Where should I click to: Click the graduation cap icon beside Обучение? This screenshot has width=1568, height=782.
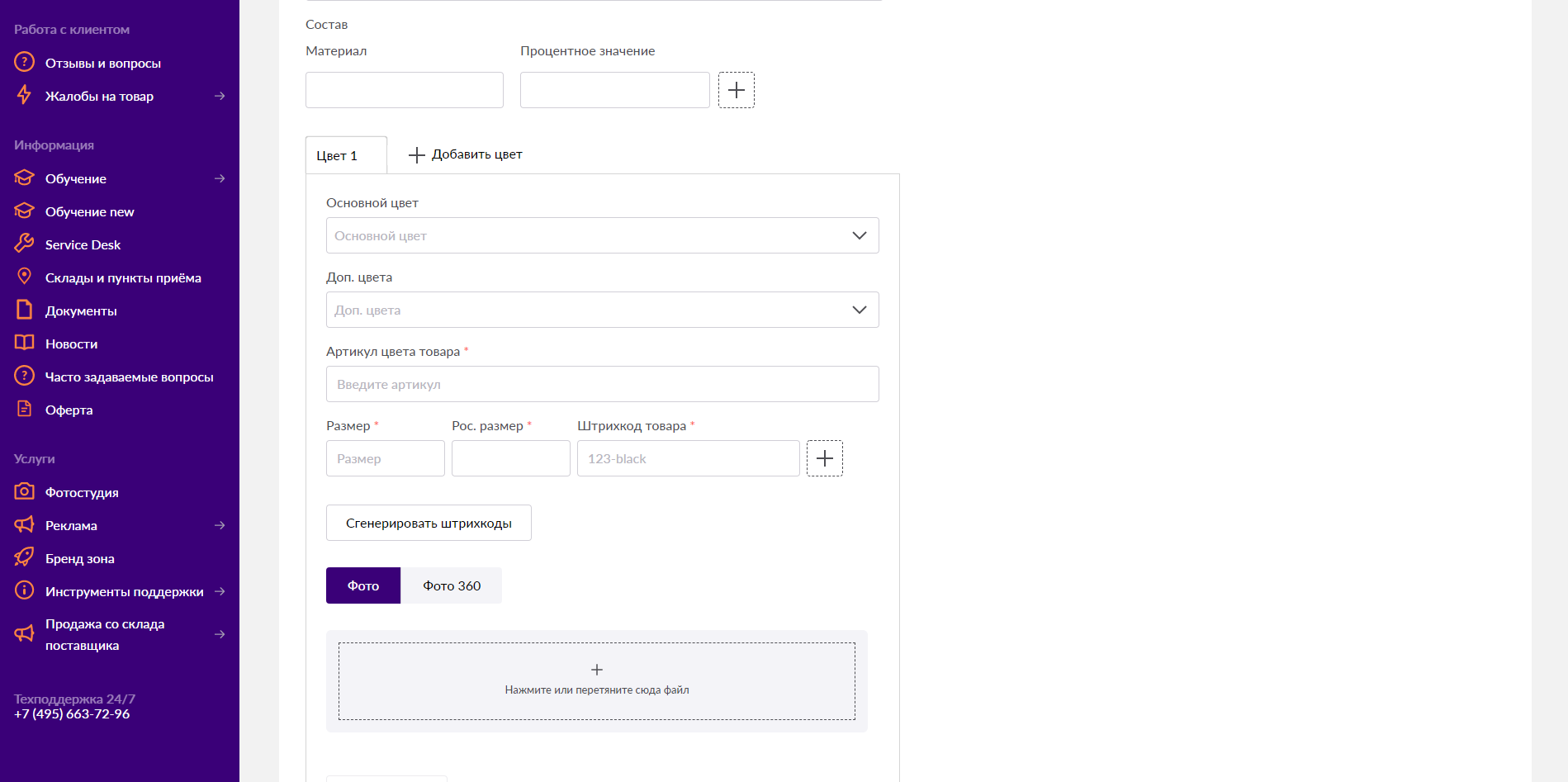(x=25, y=178)
